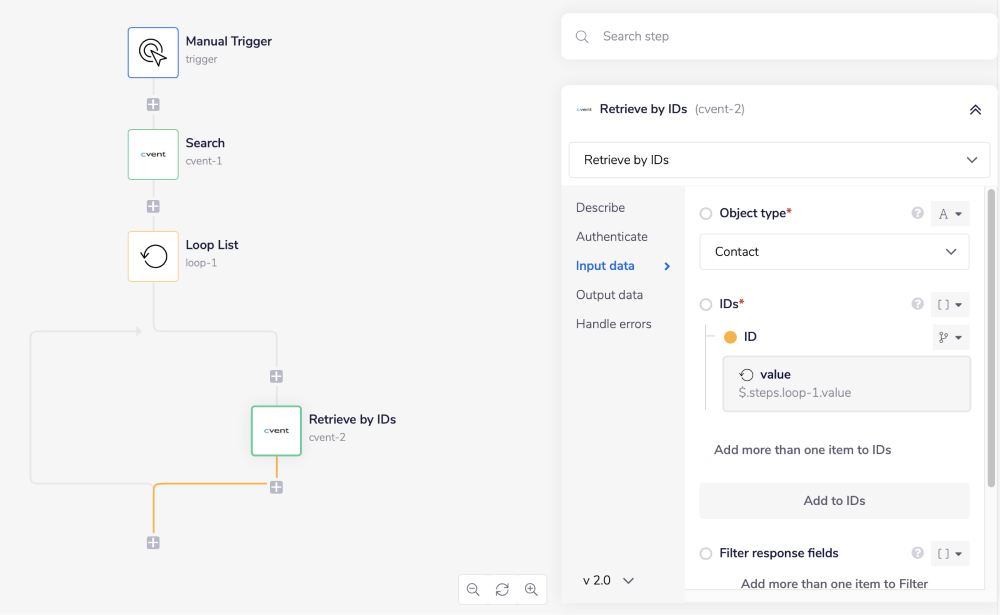Collapse the Retrieve by IDs panel
The image size is (1000, 615).
point(975,110)
